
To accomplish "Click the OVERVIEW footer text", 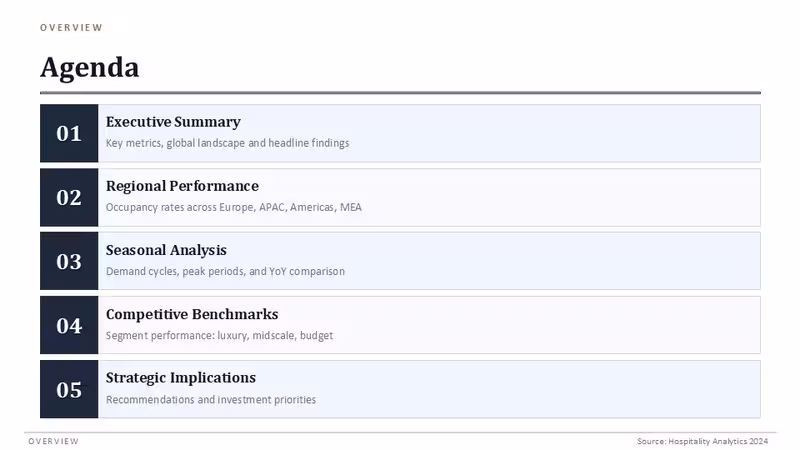I will pyautogui.click(x=54, y=441).
